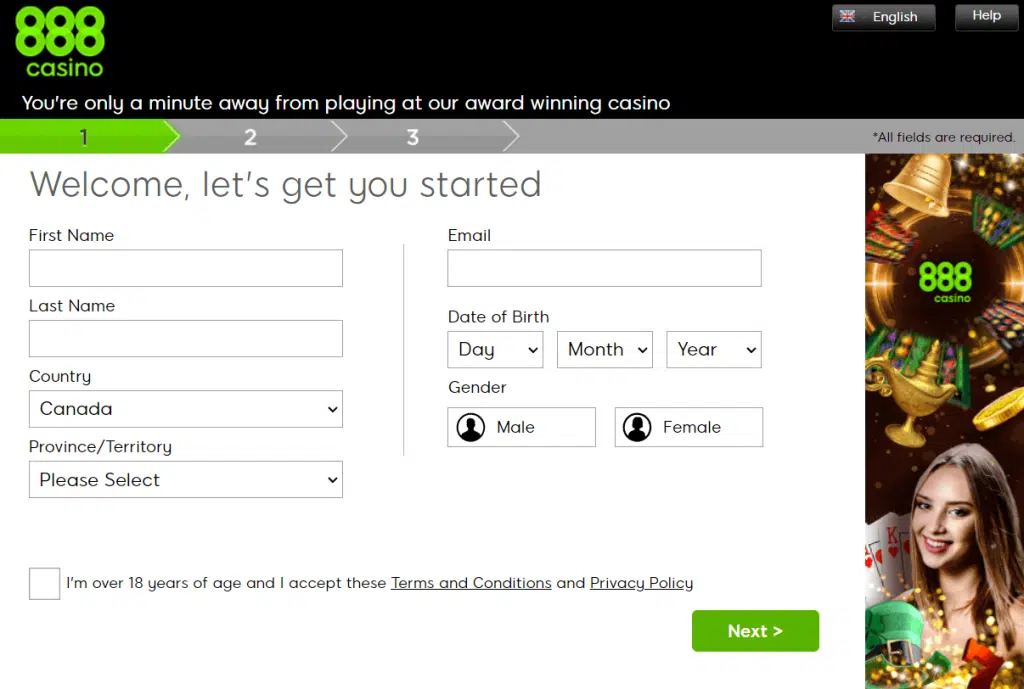Click the male avatar icon
The height and width of the screenshot is (689, 1024).
click(x=470, y=428)
